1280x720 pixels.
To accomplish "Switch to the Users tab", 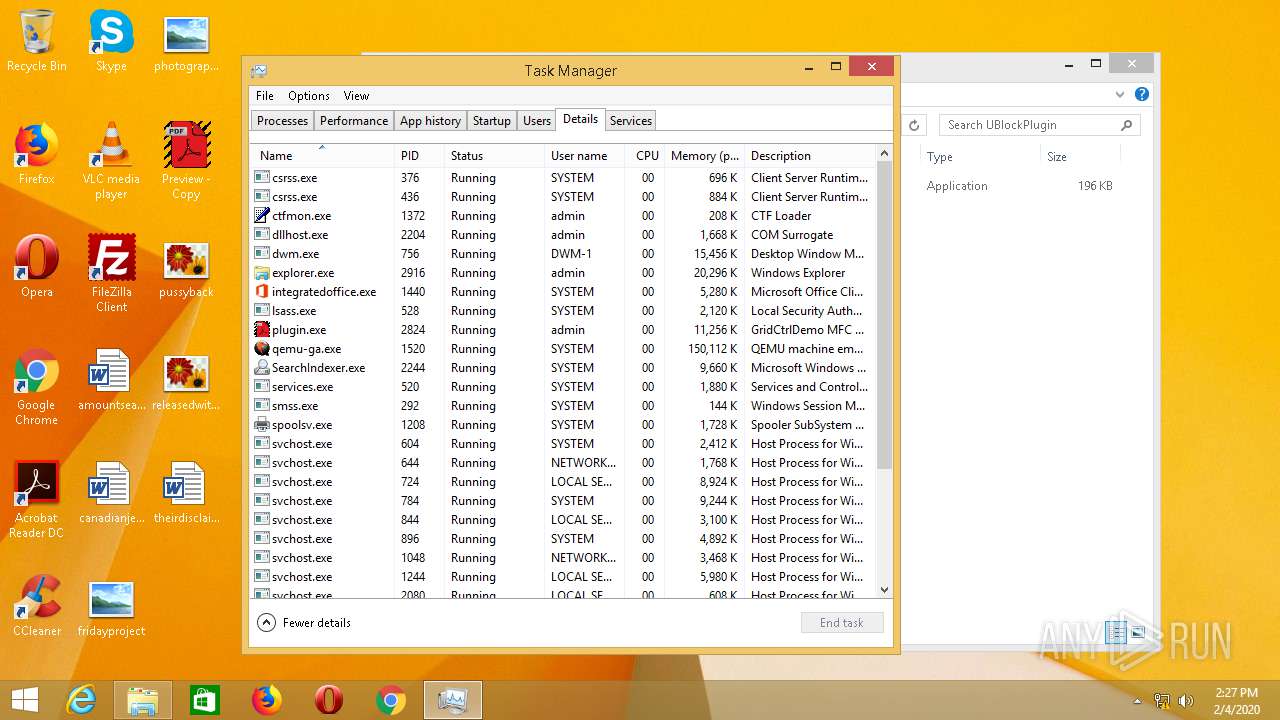I will (537, 121).
